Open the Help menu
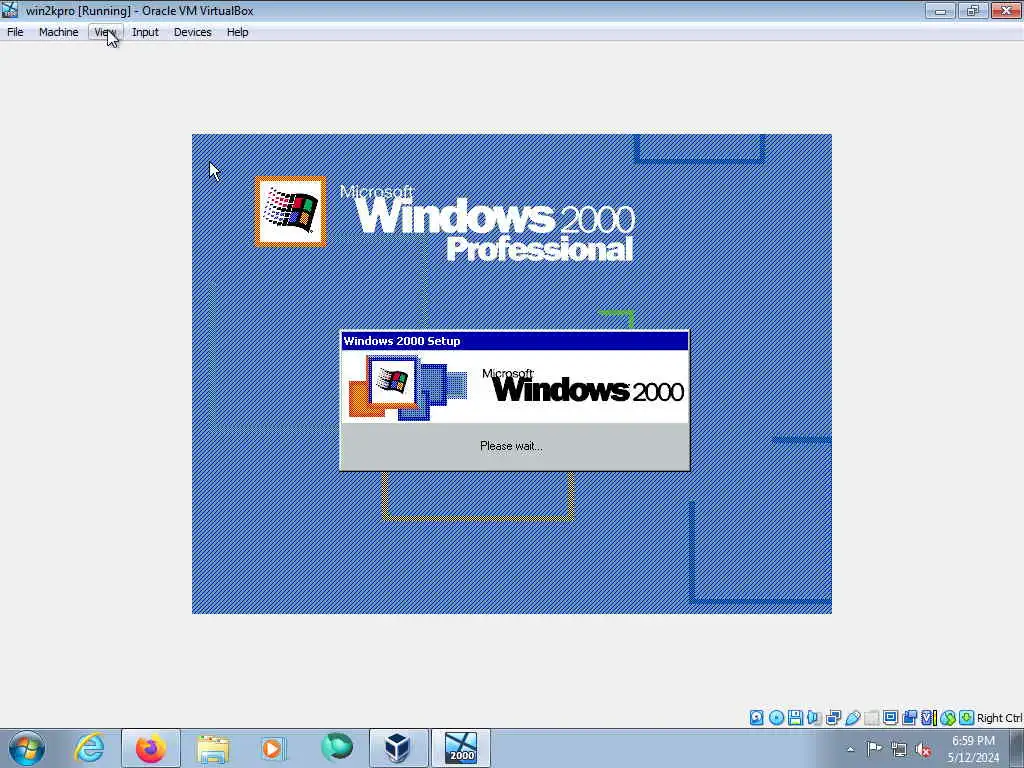The height and width of the screenshot is (768, 1024). click(x=237, y=32)
